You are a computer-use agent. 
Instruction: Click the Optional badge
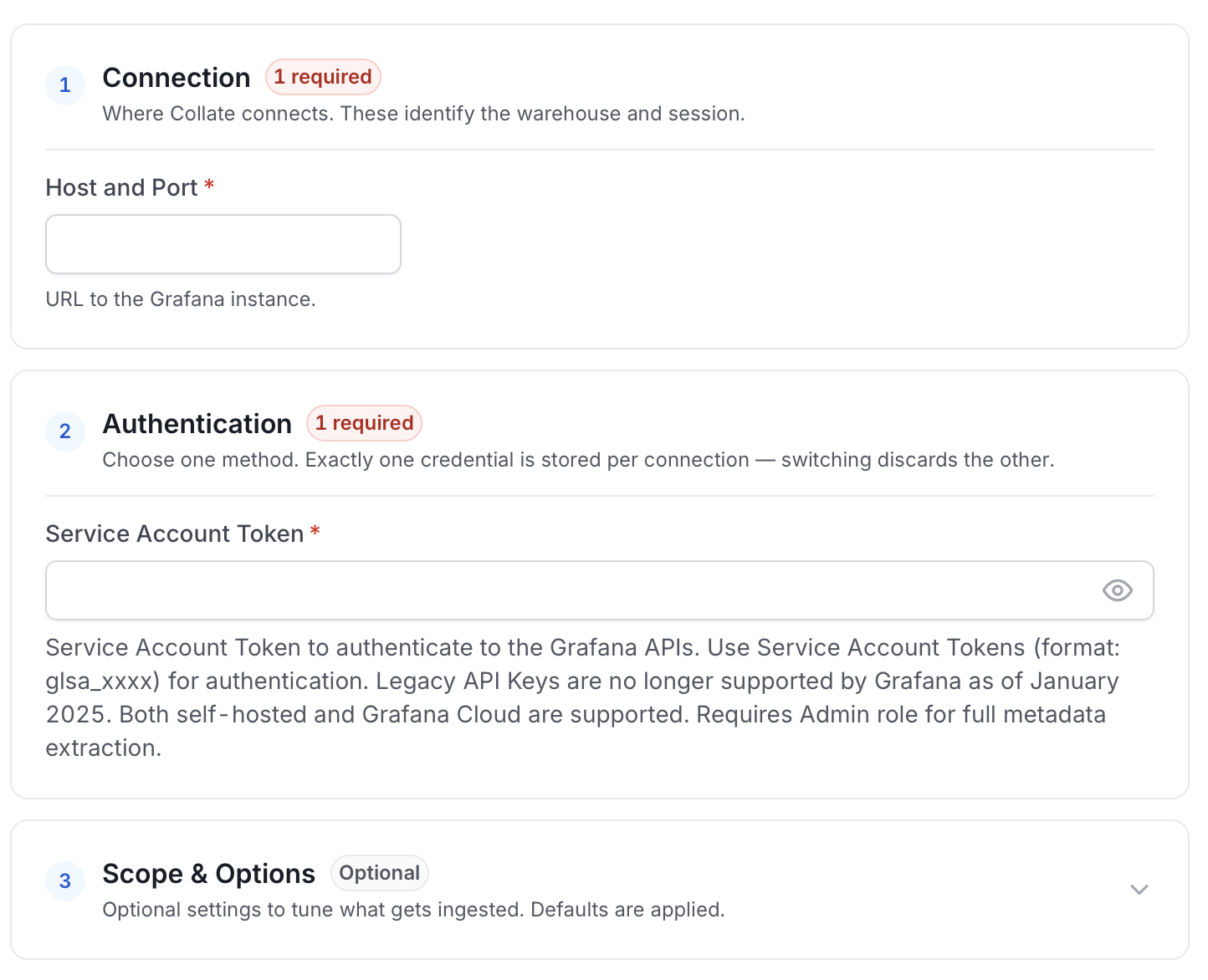coord(380,873)
